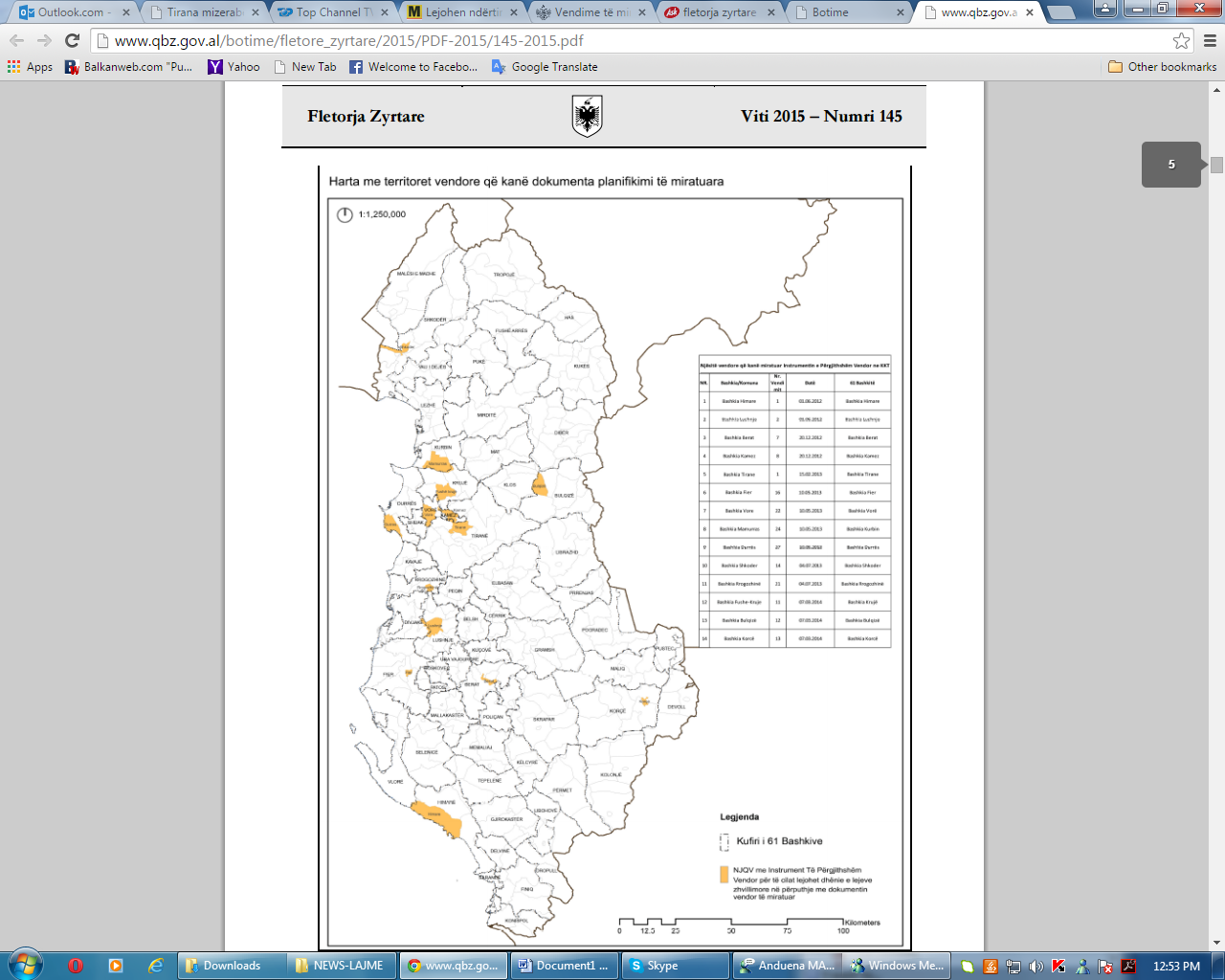Click the volume speaker tray icon
Viewport: 1225px width, 980px height.
[1036, 966]
